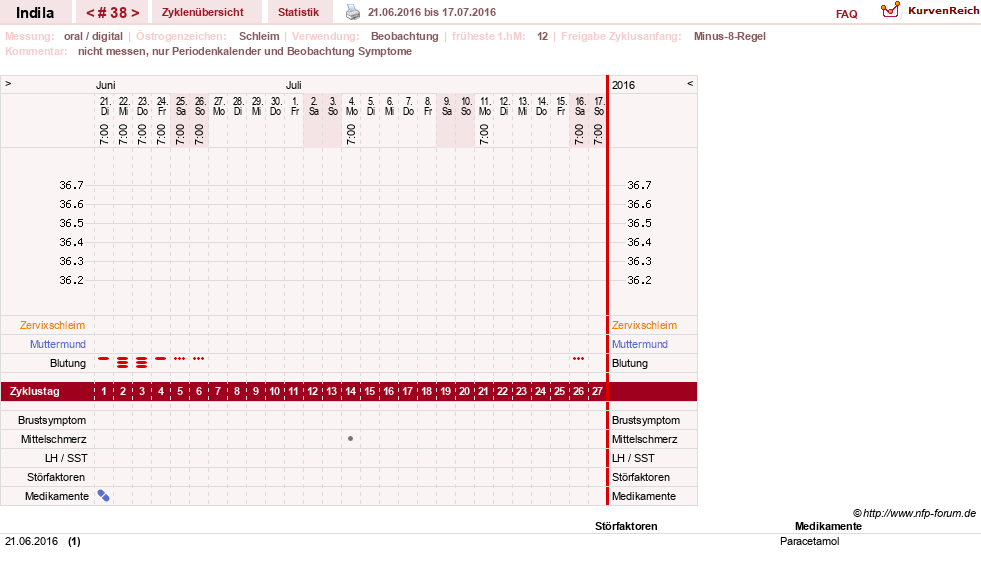The image size is (981, 565).
Task: Click the 'oral / digital' measurement value
Action: [x=93, y=36]
